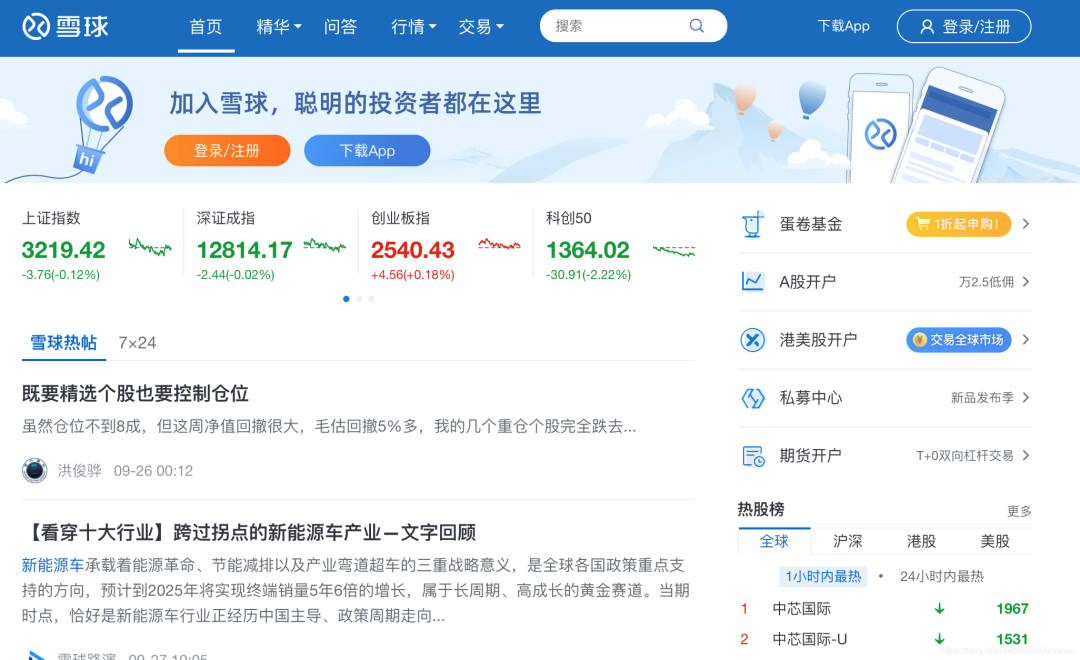Expand the 精华 dropdown menu
This screenshot has width=1080, height=660.
click(x=279, y=27)
